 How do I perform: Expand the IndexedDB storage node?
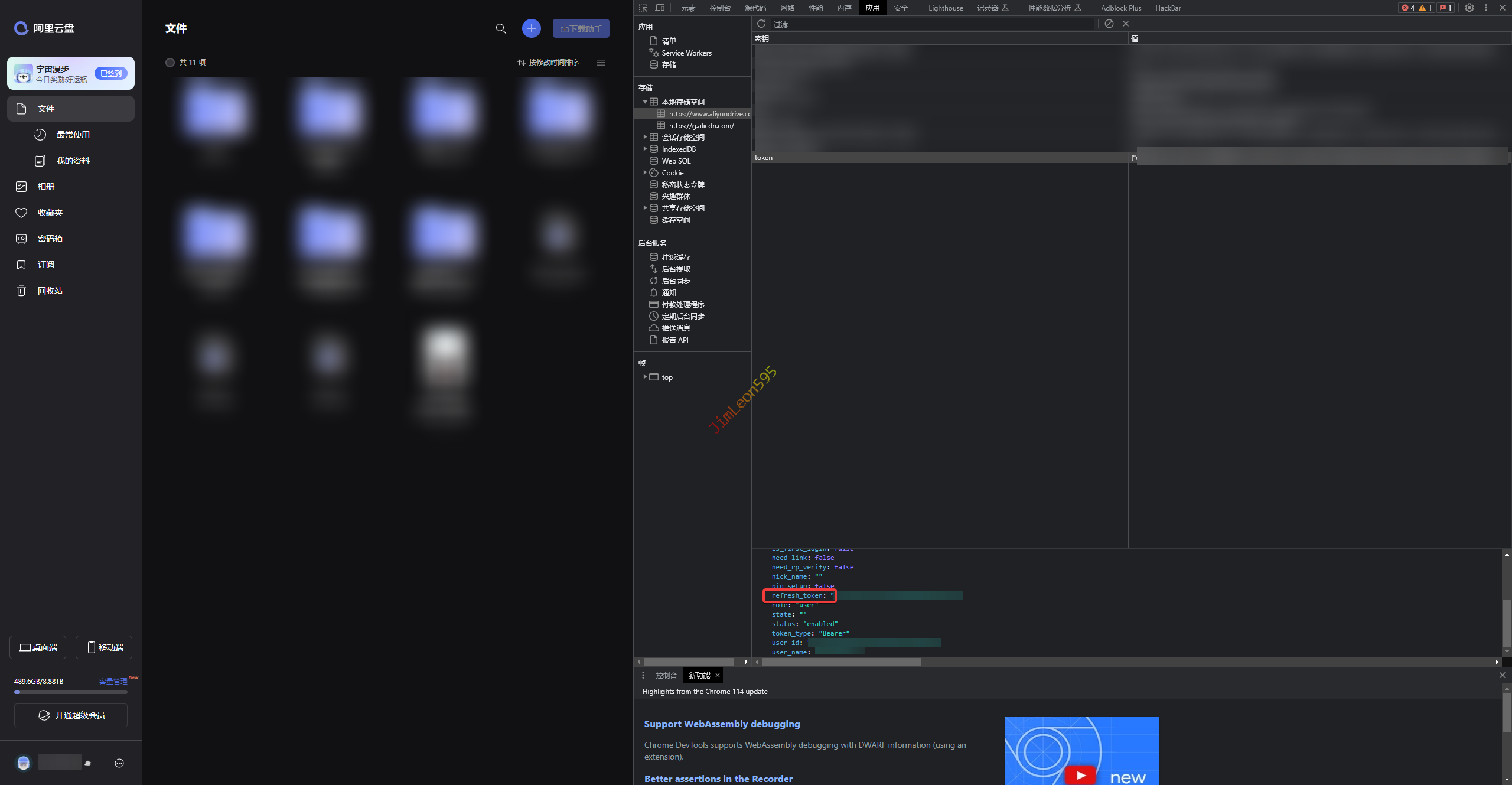point(645,149)
